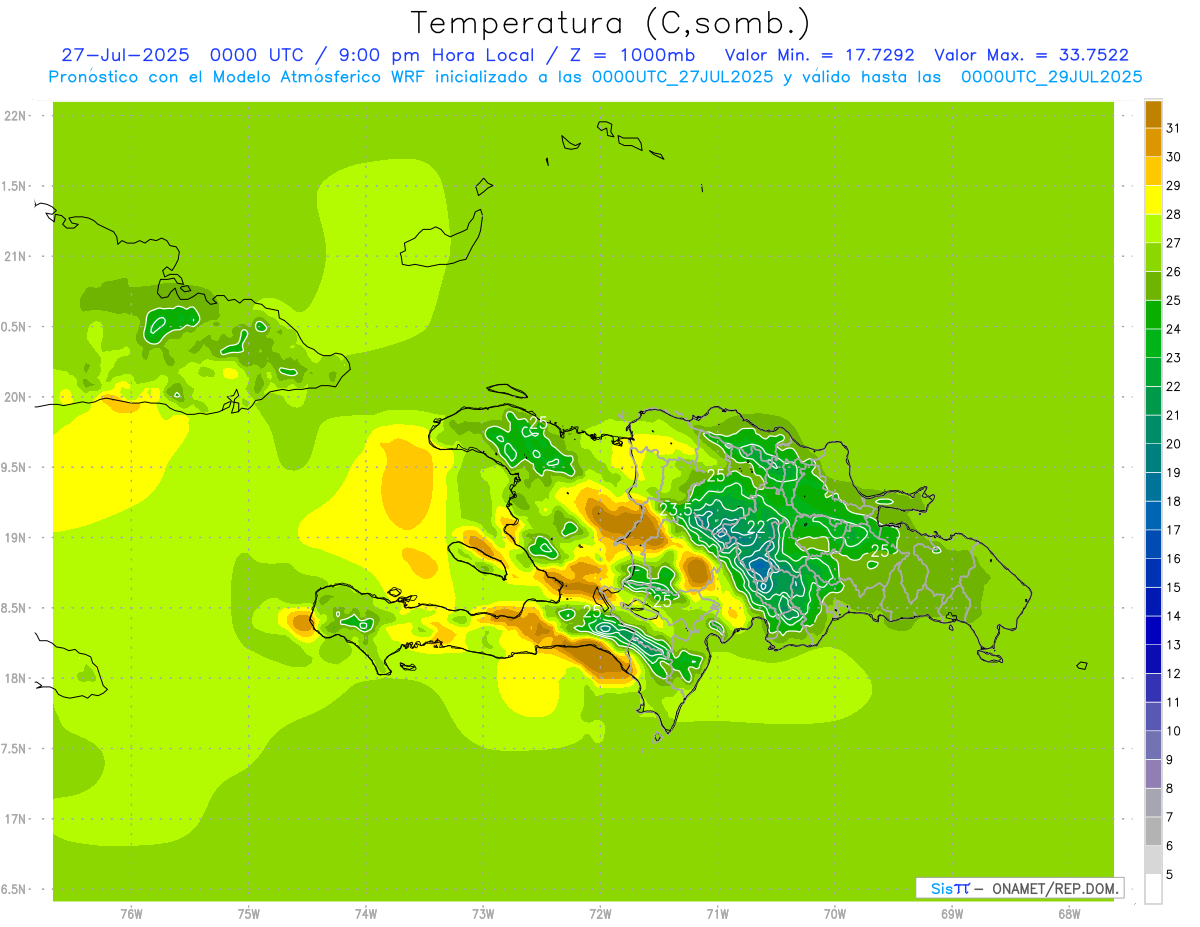Pick the legend band between 19 and 20
Screen dimensions: 1200x927
[x=1153, y=458]
